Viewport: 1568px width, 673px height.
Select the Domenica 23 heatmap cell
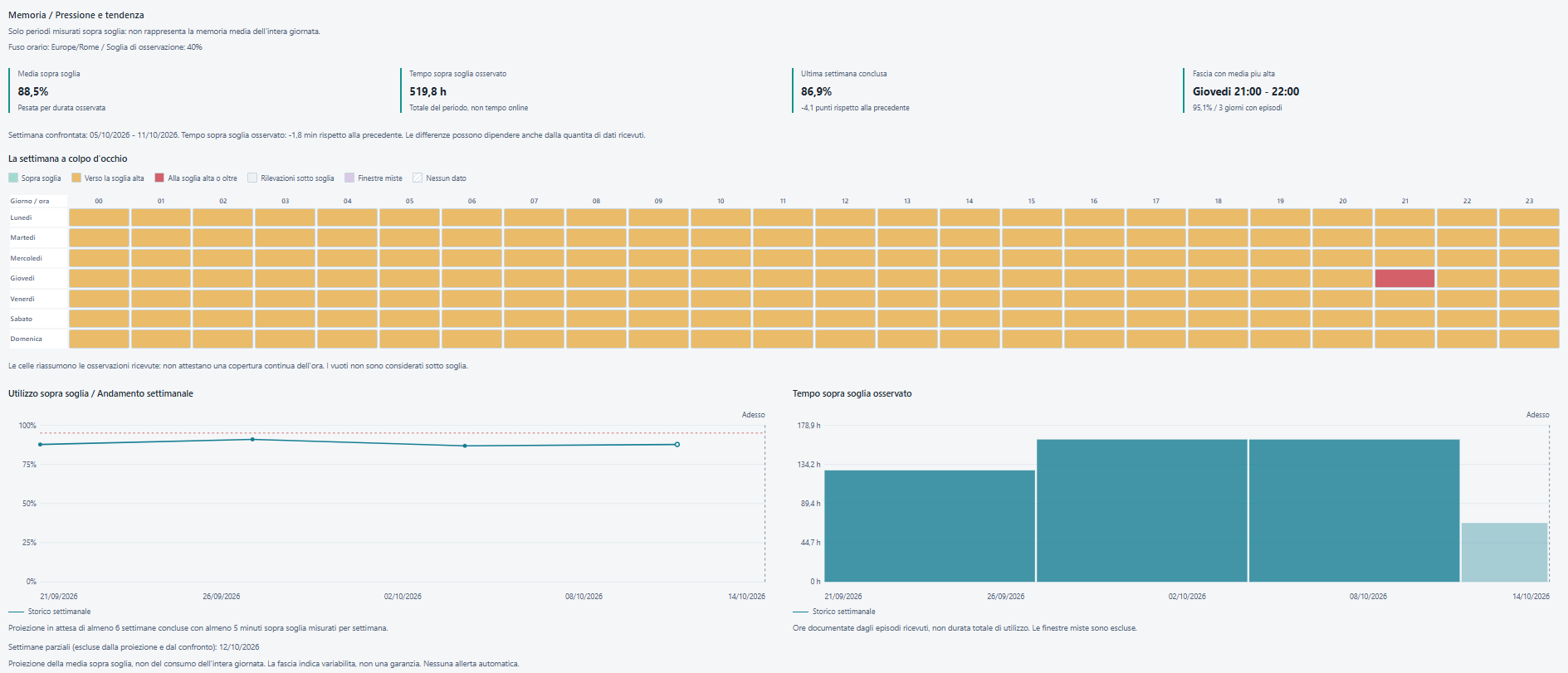[1529, 339]
